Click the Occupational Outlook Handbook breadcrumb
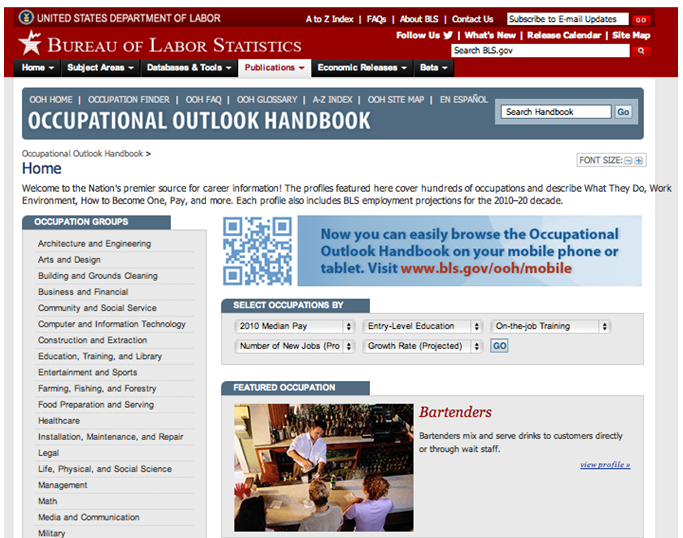 tap(82, 154)
